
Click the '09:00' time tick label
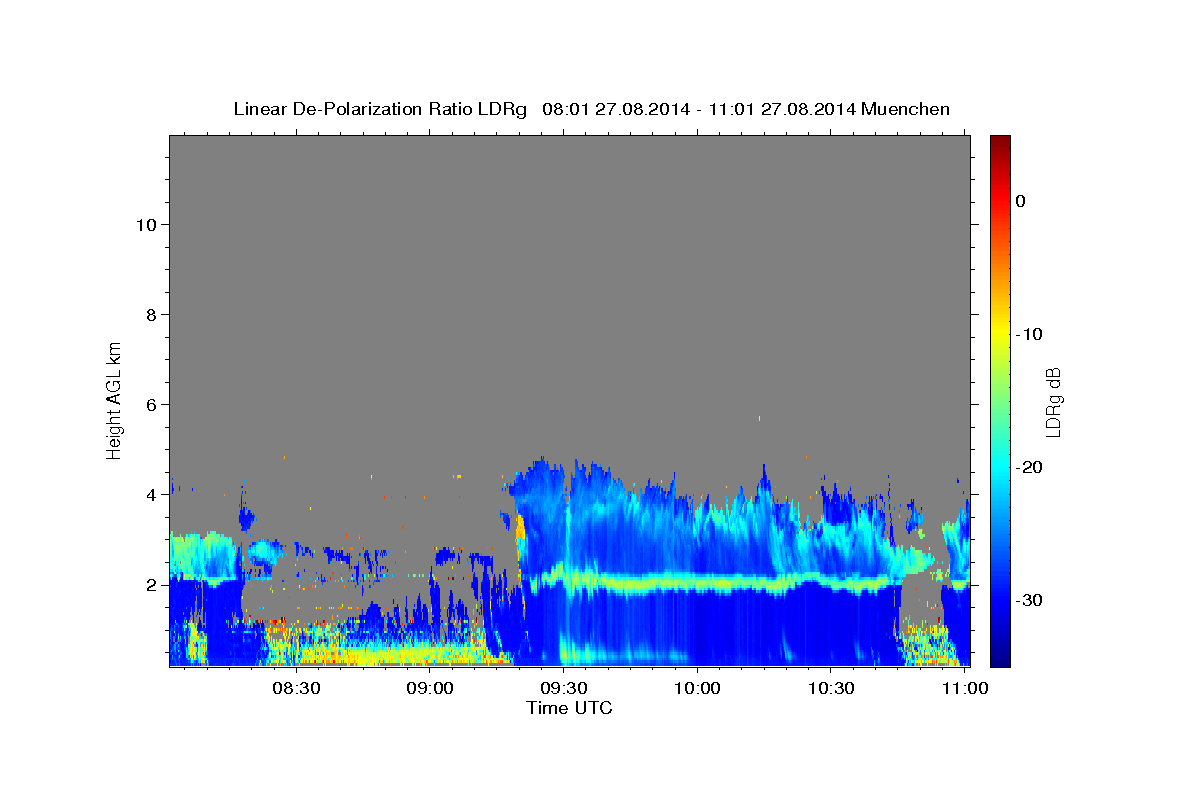431,689
